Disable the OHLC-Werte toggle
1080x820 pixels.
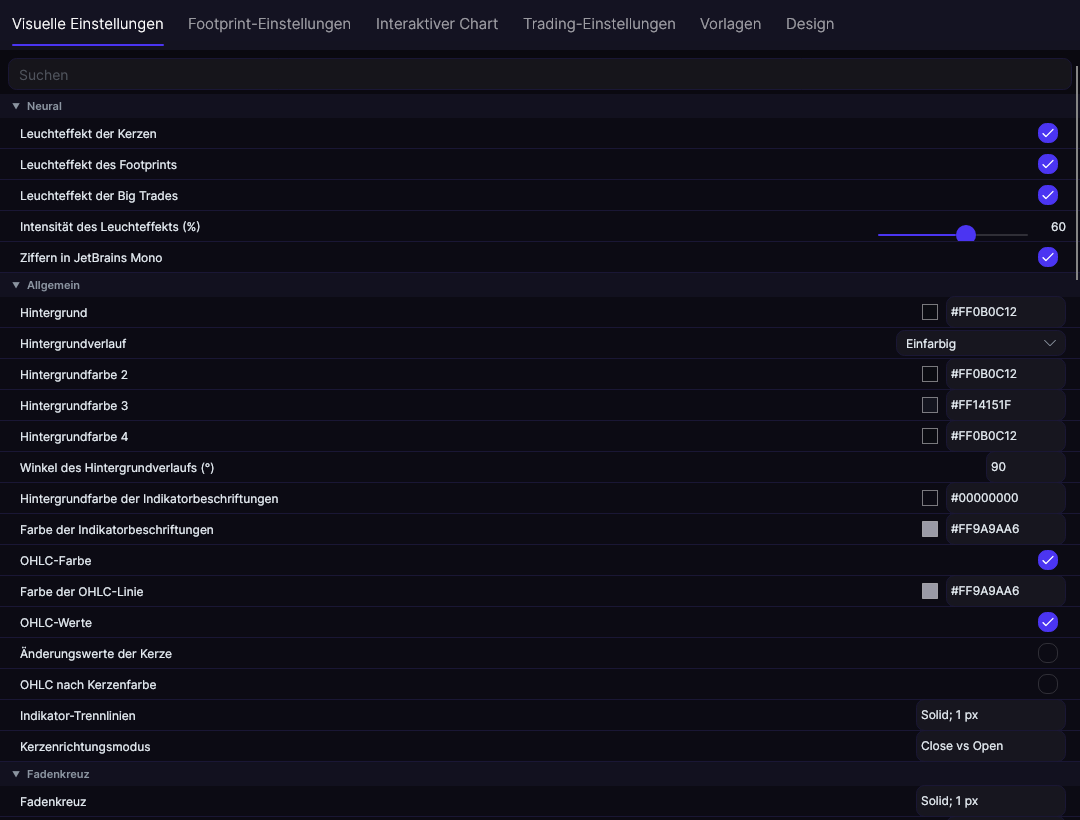click(1048, 622)
